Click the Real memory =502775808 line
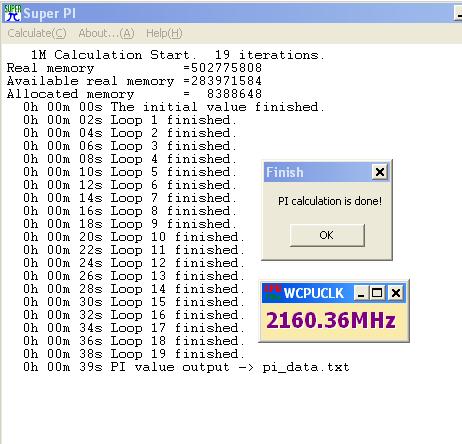The height and width of the screenshot is (444, 462). coord(134,68)
